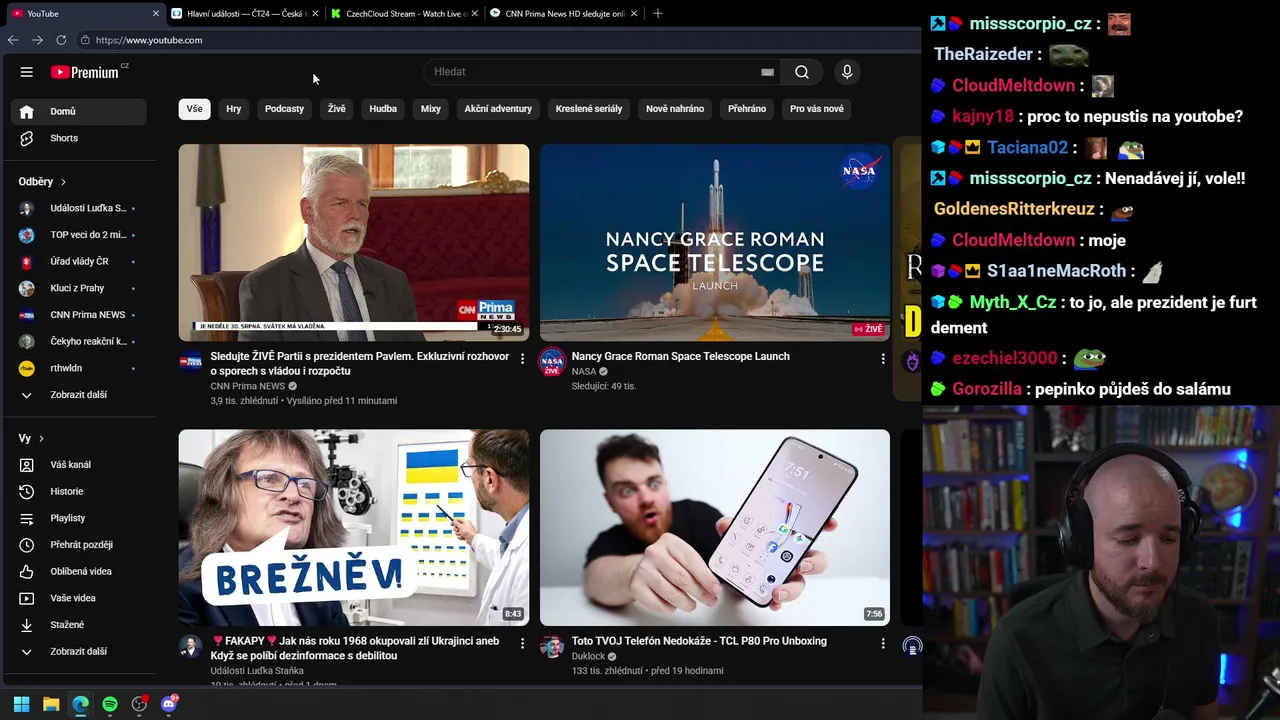Viewport: 1280px width, 720px height.
Task: Click the browser address bar showing youtube.com
Action: (x=500, y=40)
